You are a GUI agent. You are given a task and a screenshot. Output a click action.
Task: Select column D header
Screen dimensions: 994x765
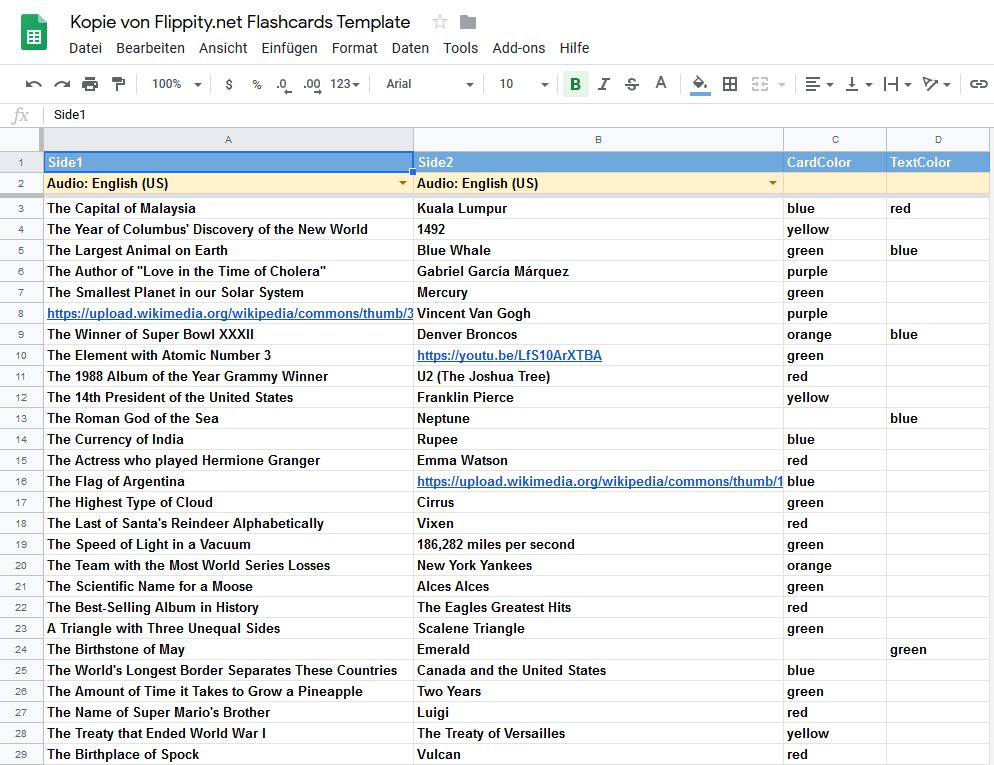click(x=938, y=139)
